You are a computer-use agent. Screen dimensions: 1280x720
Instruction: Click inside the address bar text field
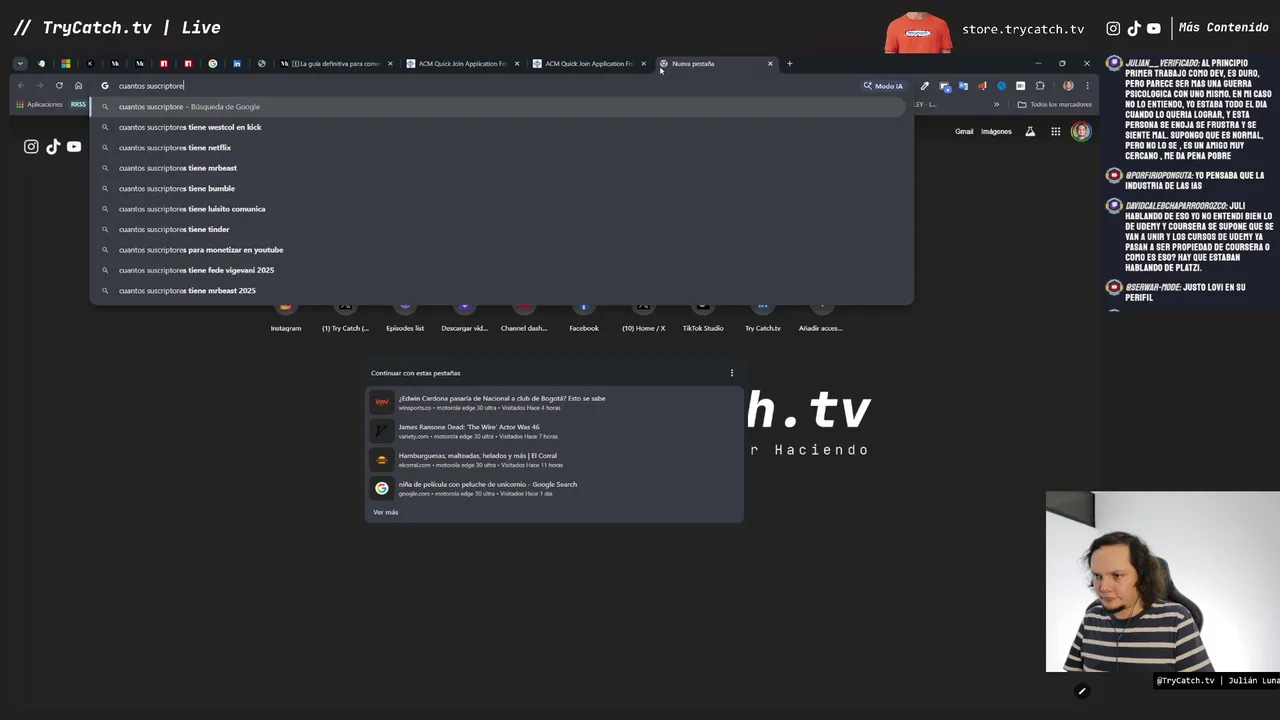coord(480,86)
